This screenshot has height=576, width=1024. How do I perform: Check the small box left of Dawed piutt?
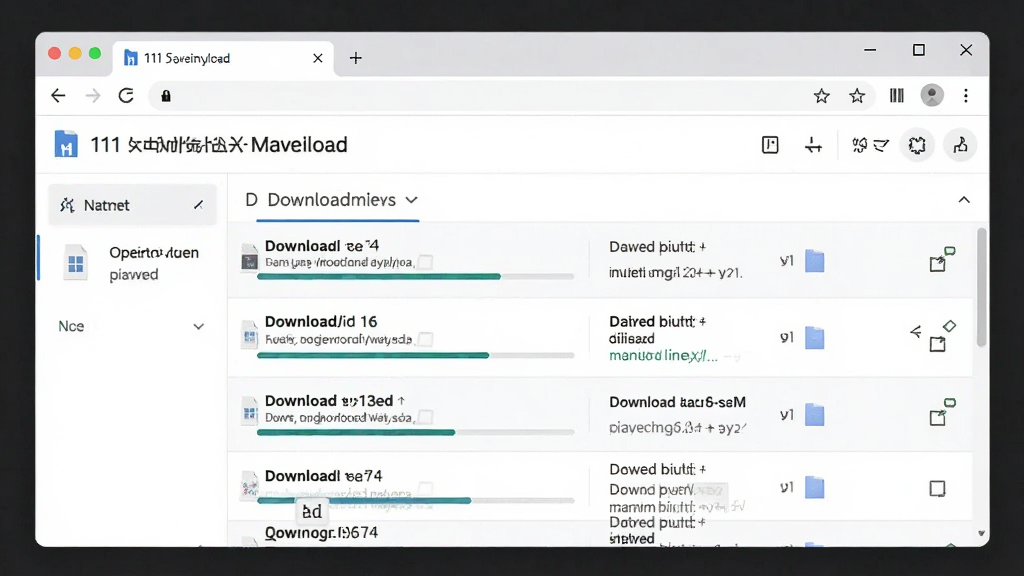(425, 262)
